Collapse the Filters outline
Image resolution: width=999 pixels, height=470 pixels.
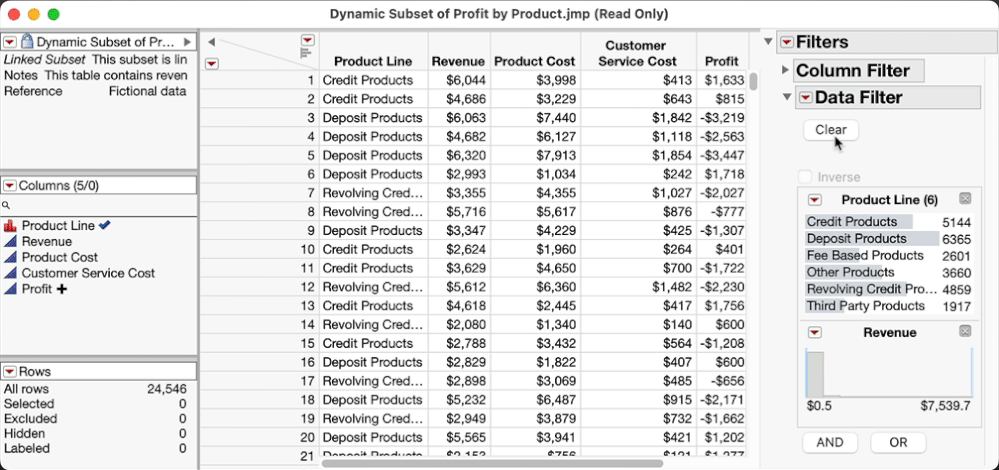click(x=768, y=42)
